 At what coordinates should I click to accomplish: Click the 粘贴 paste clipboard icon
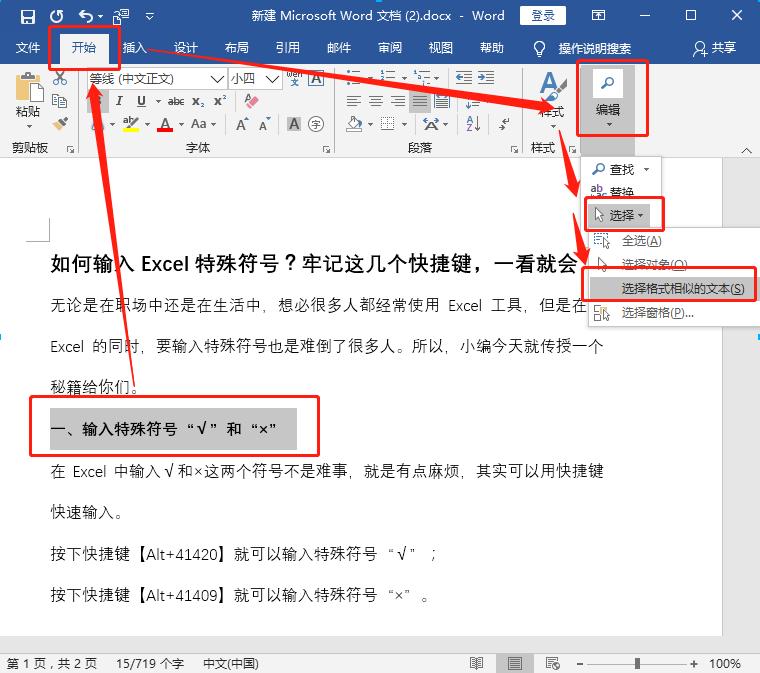[29, 88]
